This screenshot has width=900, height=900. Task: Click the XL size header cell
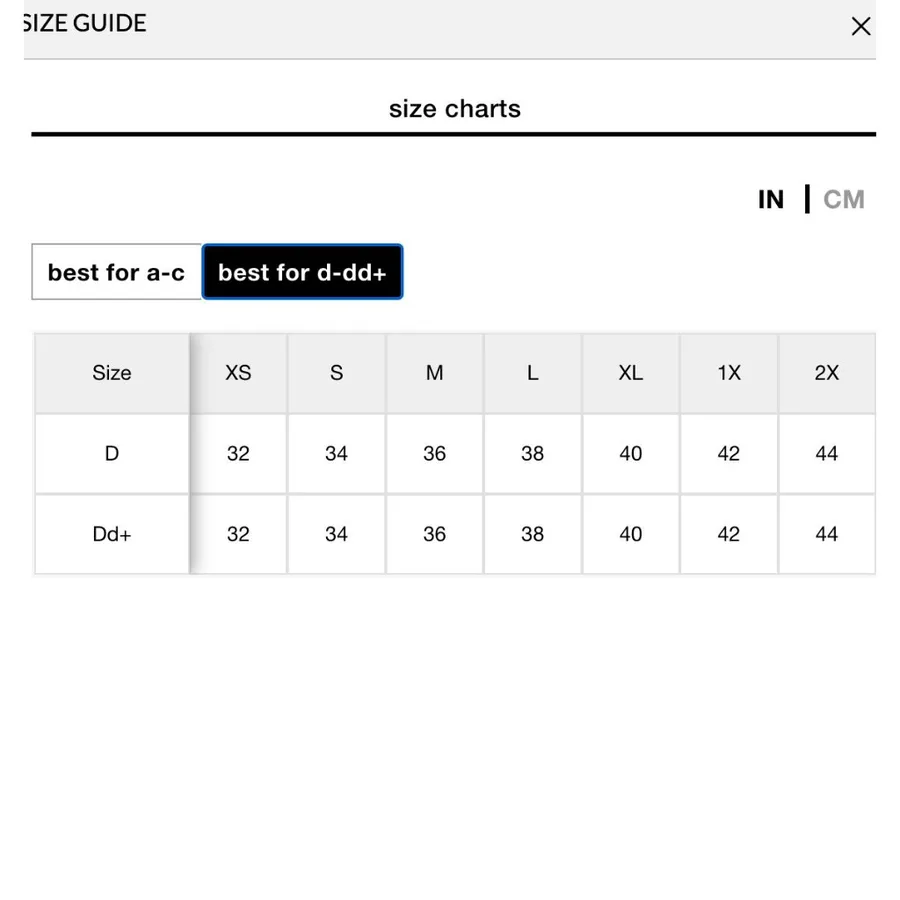click(631, 373)
